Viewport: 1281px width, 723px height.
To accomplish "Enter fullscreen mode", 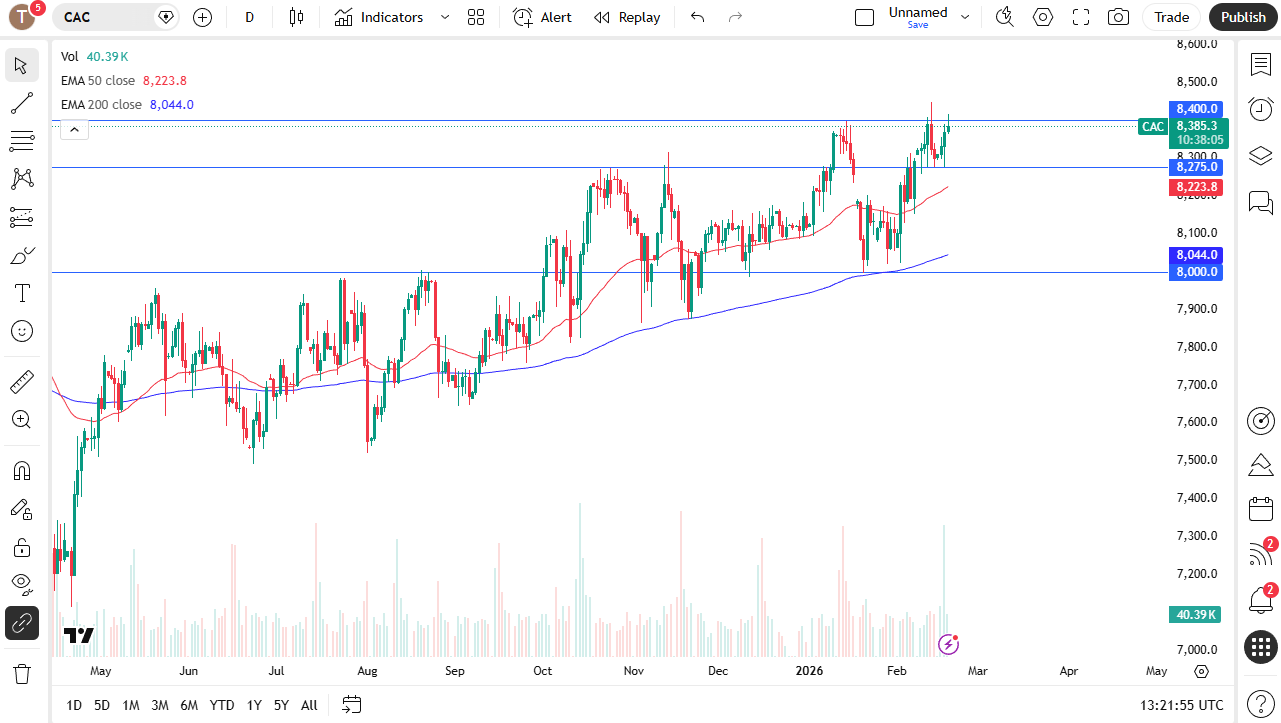I will tap(1080, 17).
